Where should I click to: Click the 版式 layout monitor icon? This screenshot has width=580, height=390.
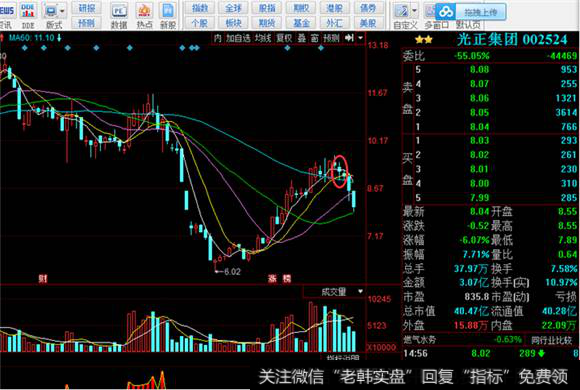click(x=51, y=11)
